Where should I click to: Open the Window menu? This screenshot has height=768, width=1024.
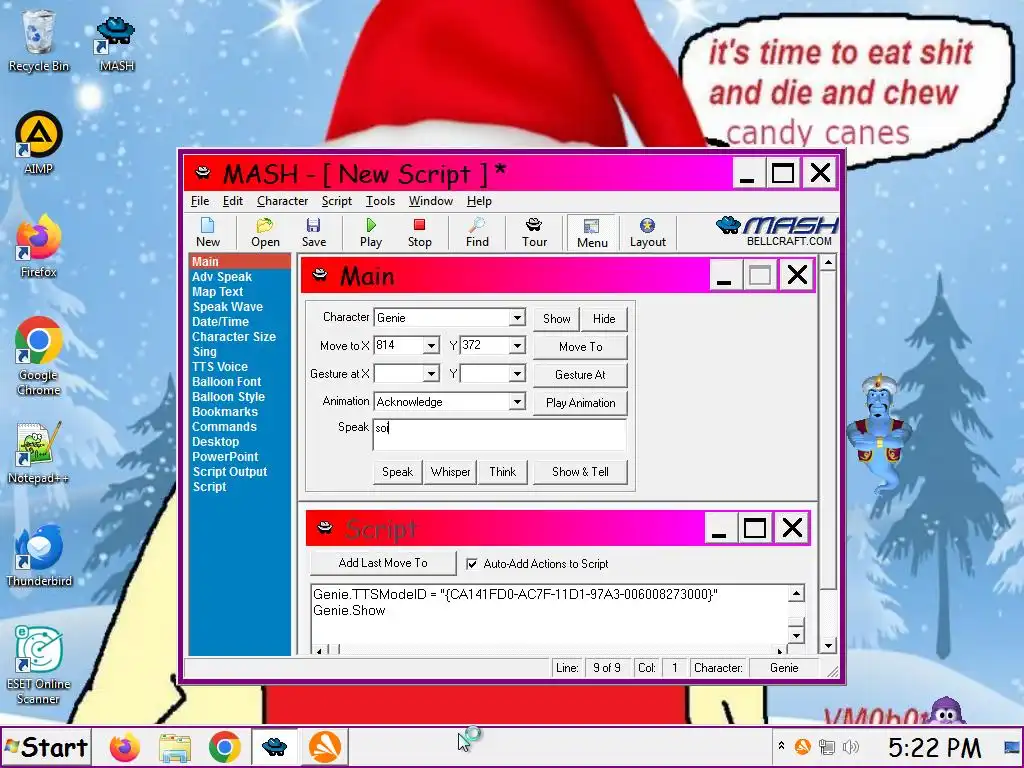coord(430,201)
